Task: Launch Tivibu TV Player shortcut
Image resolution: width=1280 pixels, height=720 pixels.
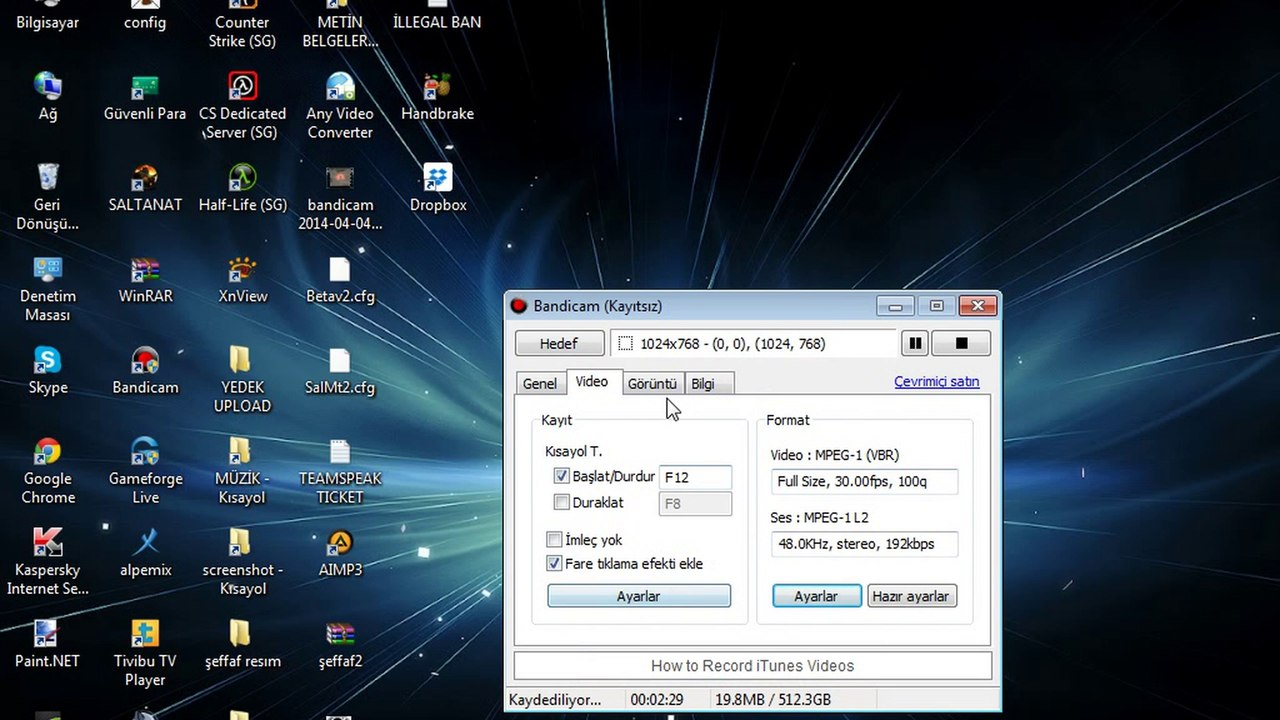Action: click(145, 654)
